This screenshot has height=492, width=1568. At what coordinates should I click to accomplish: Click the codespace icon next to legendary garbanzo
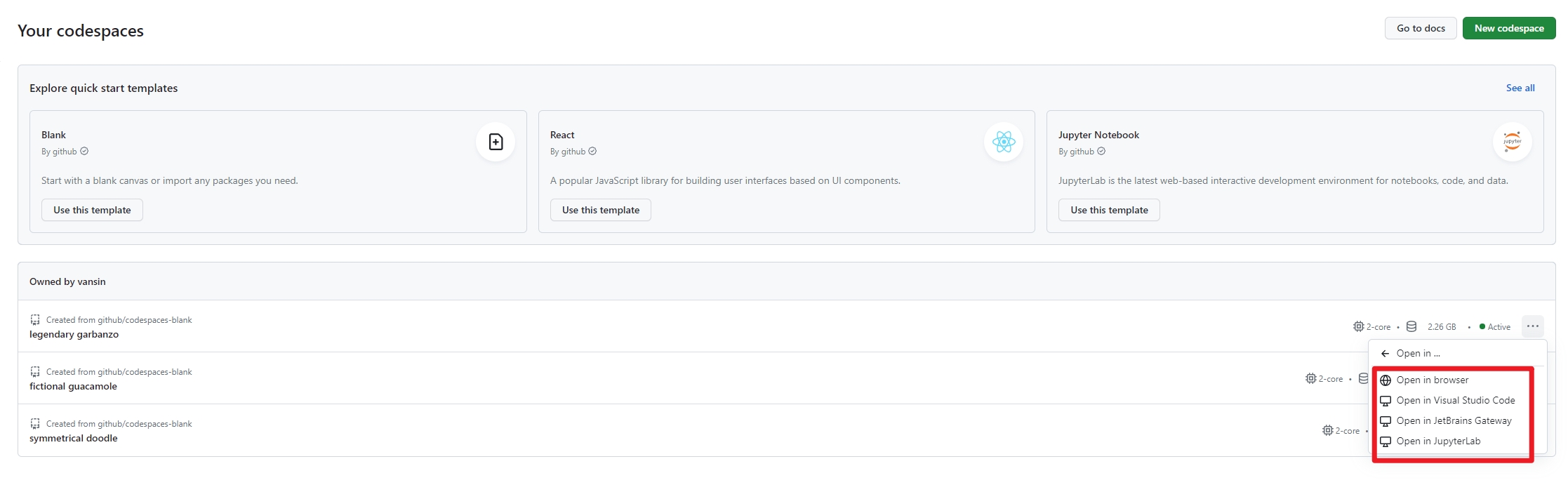pyautogui.click(x=35, y=320)
